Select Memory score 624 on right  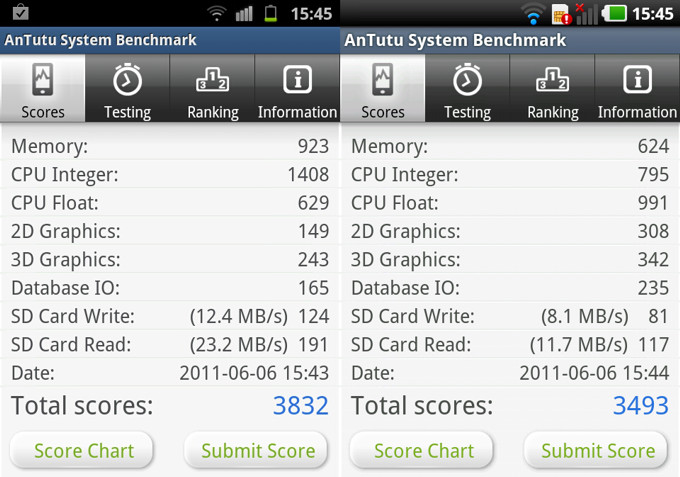click(x=653, y=146)
